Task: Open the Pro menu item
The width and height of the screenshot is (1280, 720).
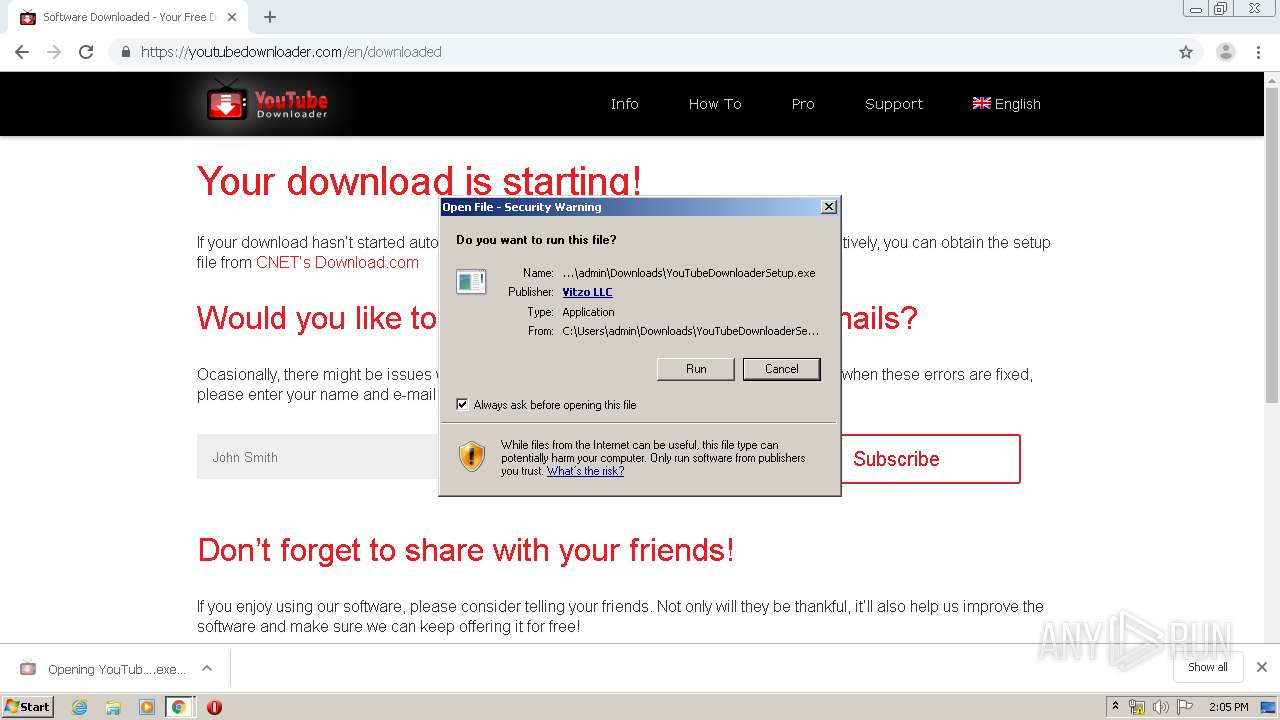Action: (803, 104)
